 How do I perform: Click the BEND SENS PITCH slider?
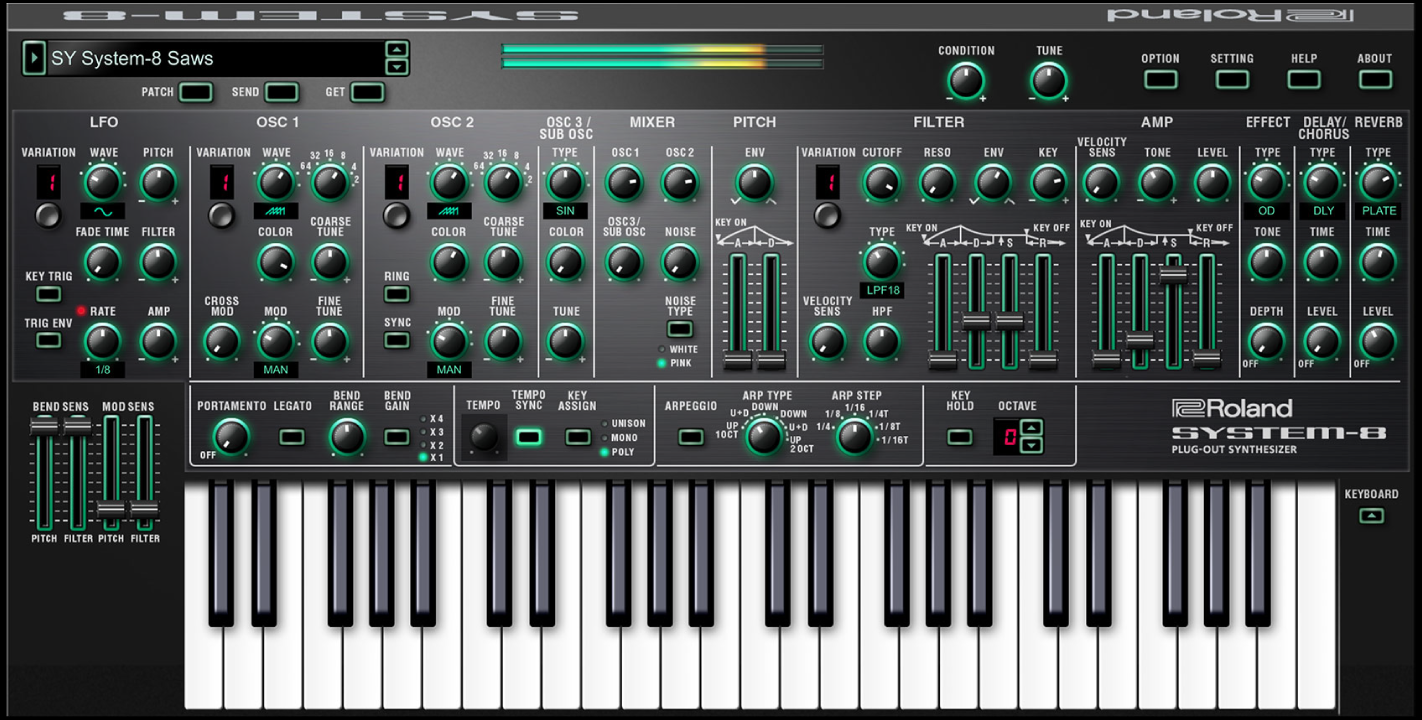pos(43,426)
